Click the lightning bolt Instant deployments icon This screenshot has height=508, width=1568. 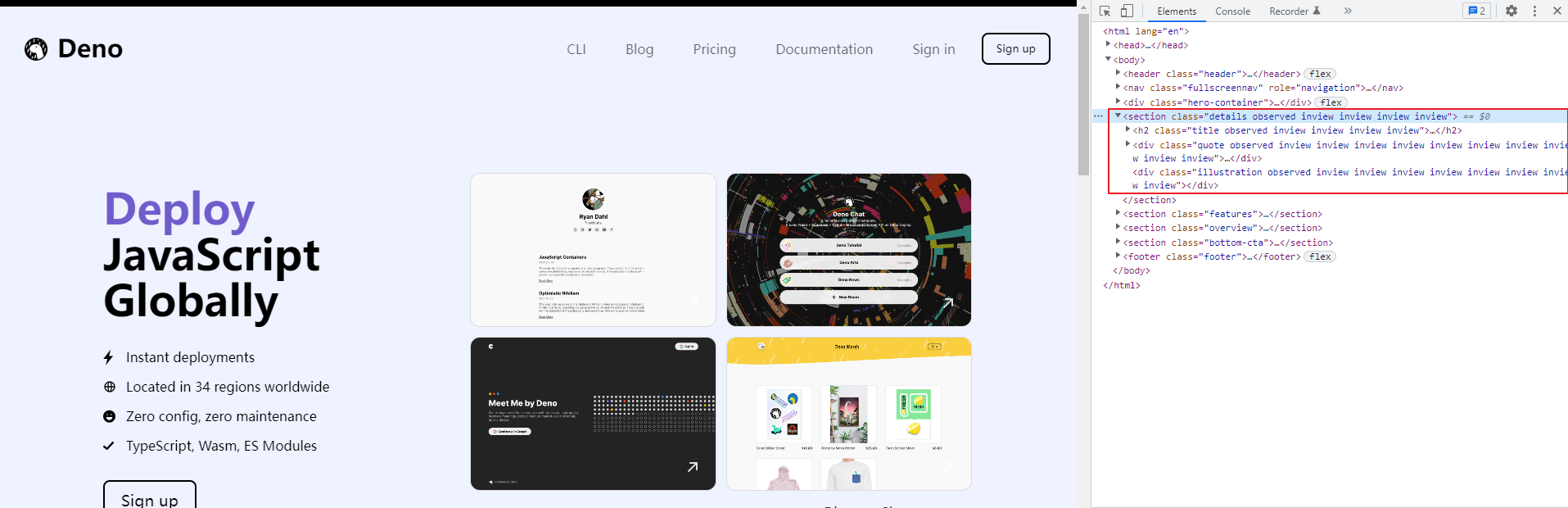pos(108,357)
